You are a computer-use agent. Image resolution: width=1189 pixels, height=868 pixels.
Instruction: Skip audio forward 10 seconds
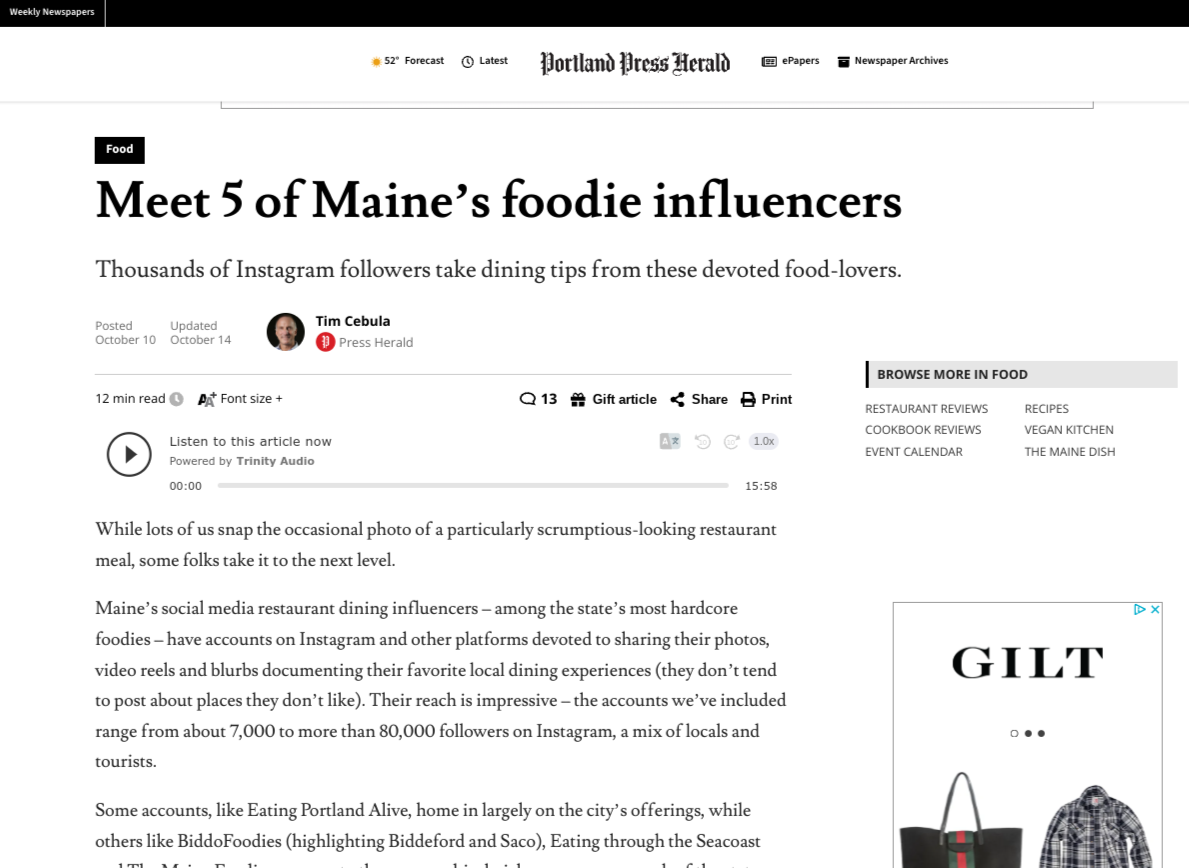click(731, 441)
